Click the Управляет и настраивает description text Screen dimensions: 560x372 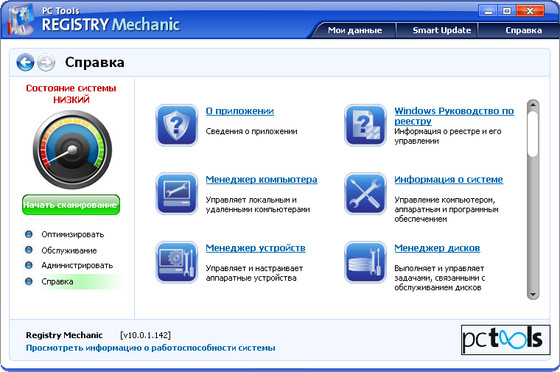coord(254,273)
